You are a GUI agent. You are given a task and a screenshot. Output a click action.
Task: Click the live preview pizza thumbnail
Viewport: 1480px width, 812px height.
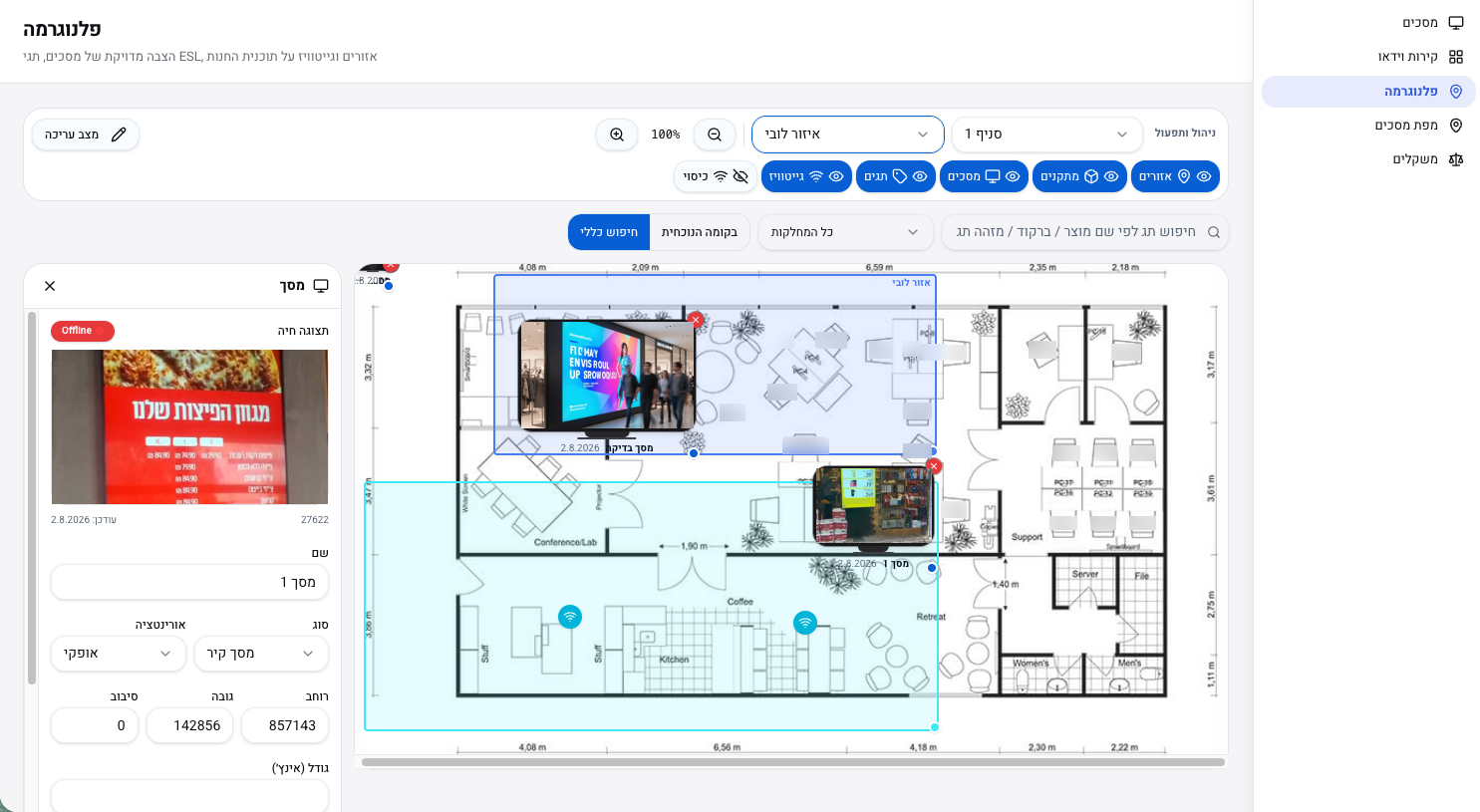click(189, 427)
